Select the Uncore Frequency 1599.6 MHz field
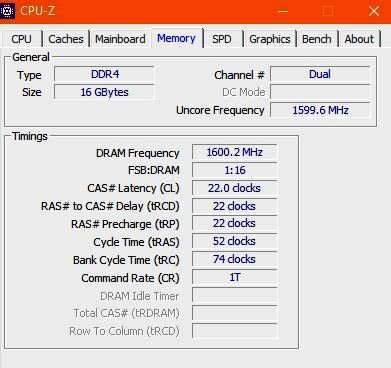Image resolution: width=391 pixels, height=368 pixels. click(x=320, y=110)
